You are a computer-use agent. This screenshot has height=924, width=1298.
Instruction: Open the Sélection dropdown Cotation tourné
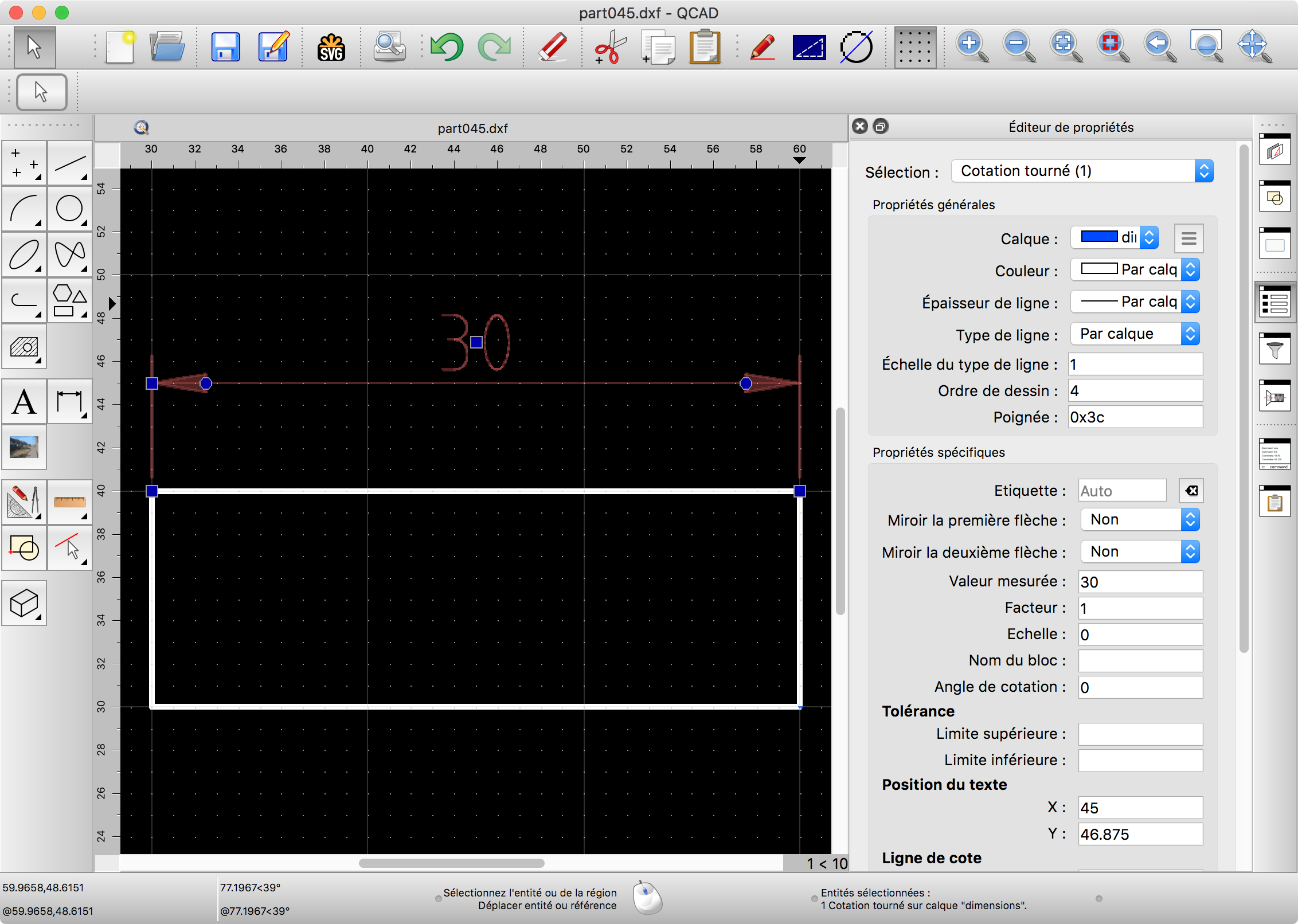(x=1082, y=171)
